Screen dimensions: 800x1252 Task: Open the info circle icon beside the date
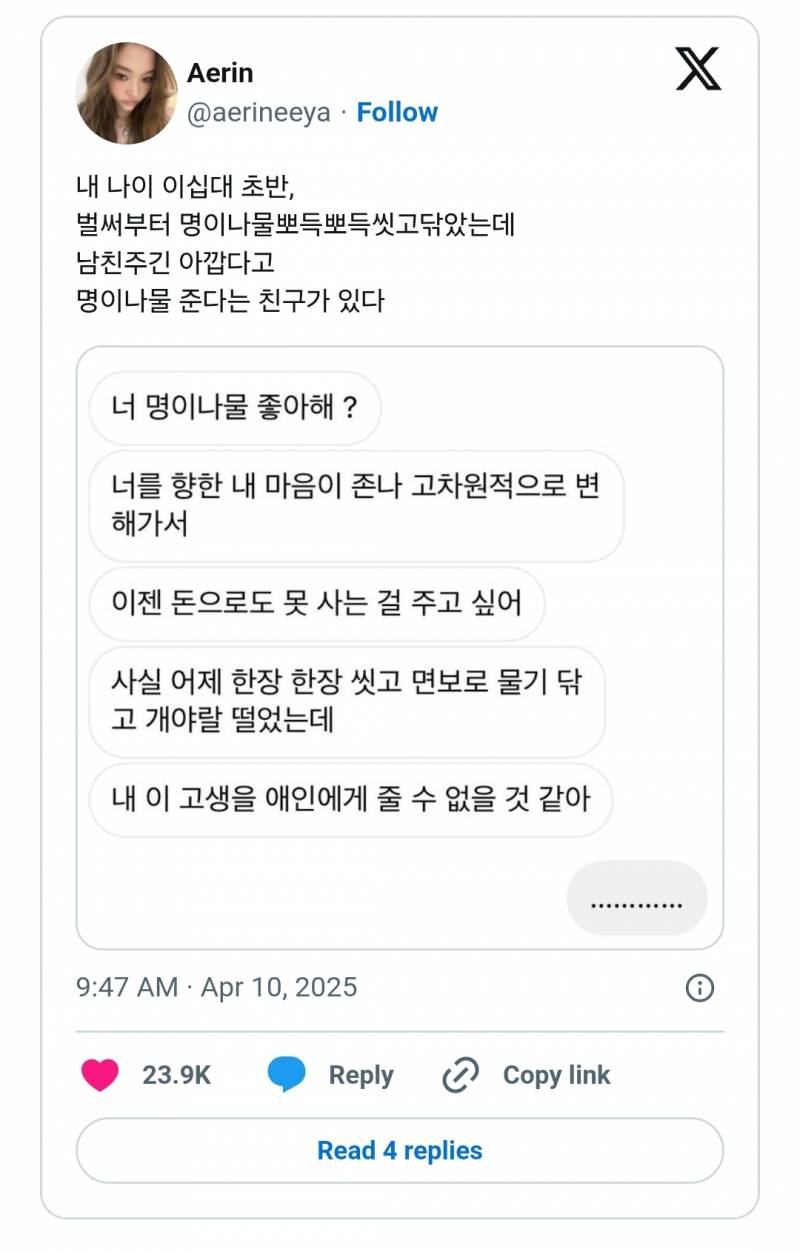[699, 988]
